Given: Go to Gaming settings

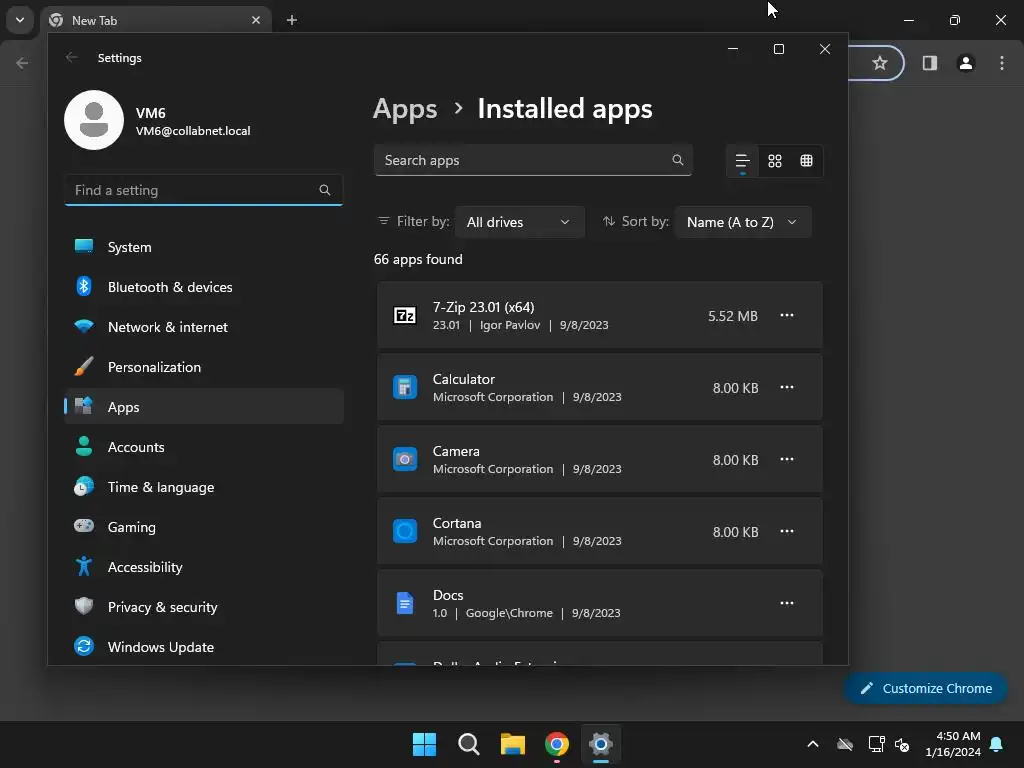Looking at the screenshot, I should click(204, 527).
